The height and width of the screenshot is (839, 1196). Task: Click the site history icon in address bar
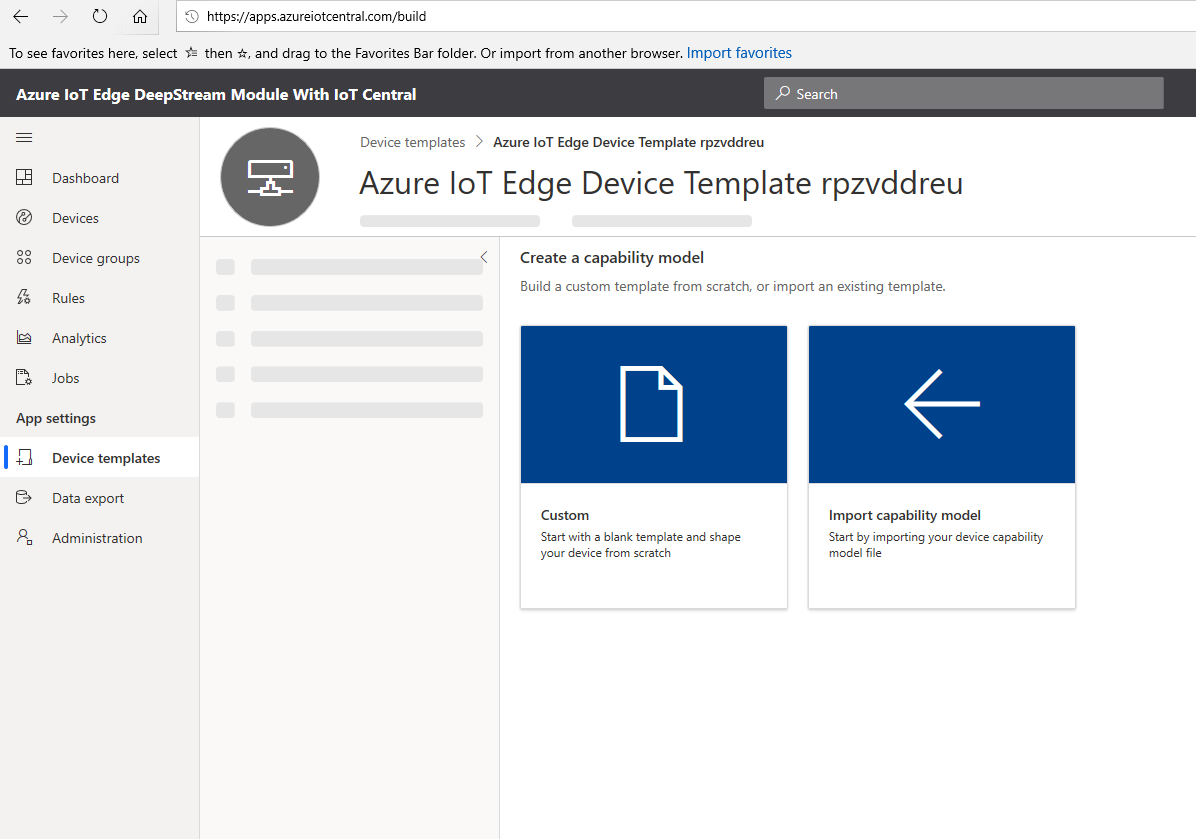click(x=192, y=16)
